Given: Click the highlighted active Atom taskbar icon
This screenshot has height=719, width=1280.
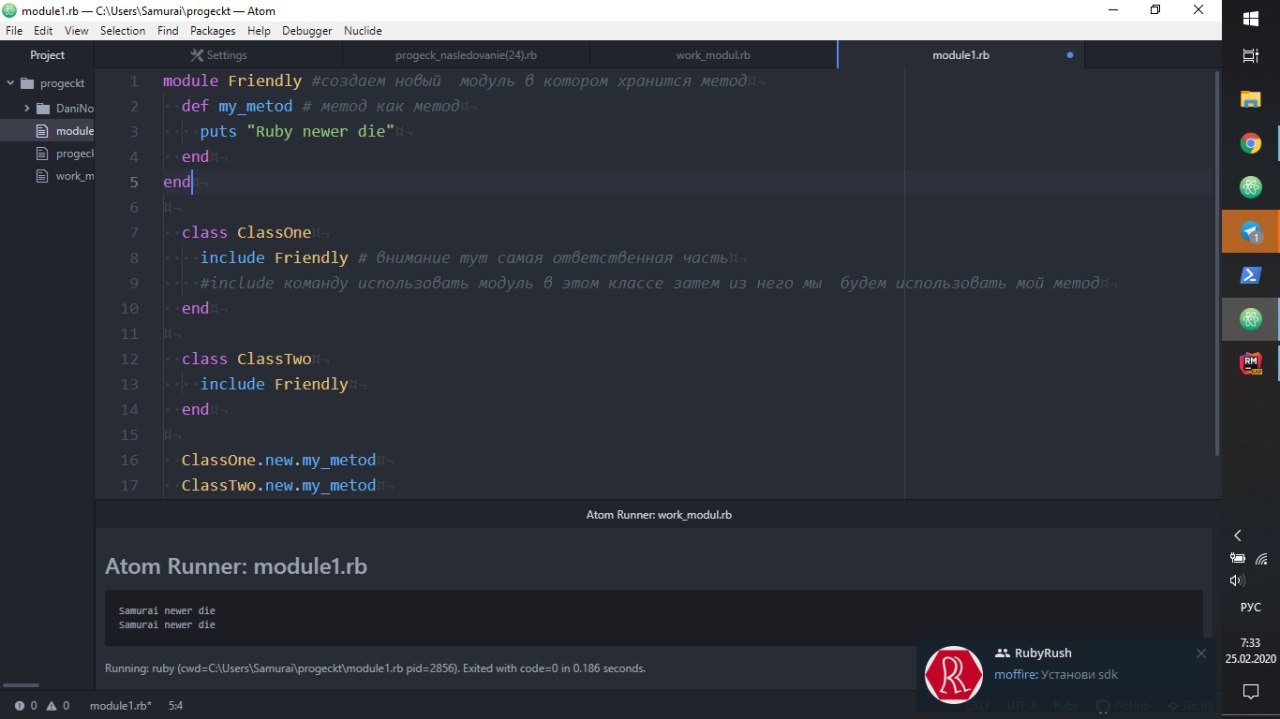Looking at the screenshot, I should pos(1250,319).
